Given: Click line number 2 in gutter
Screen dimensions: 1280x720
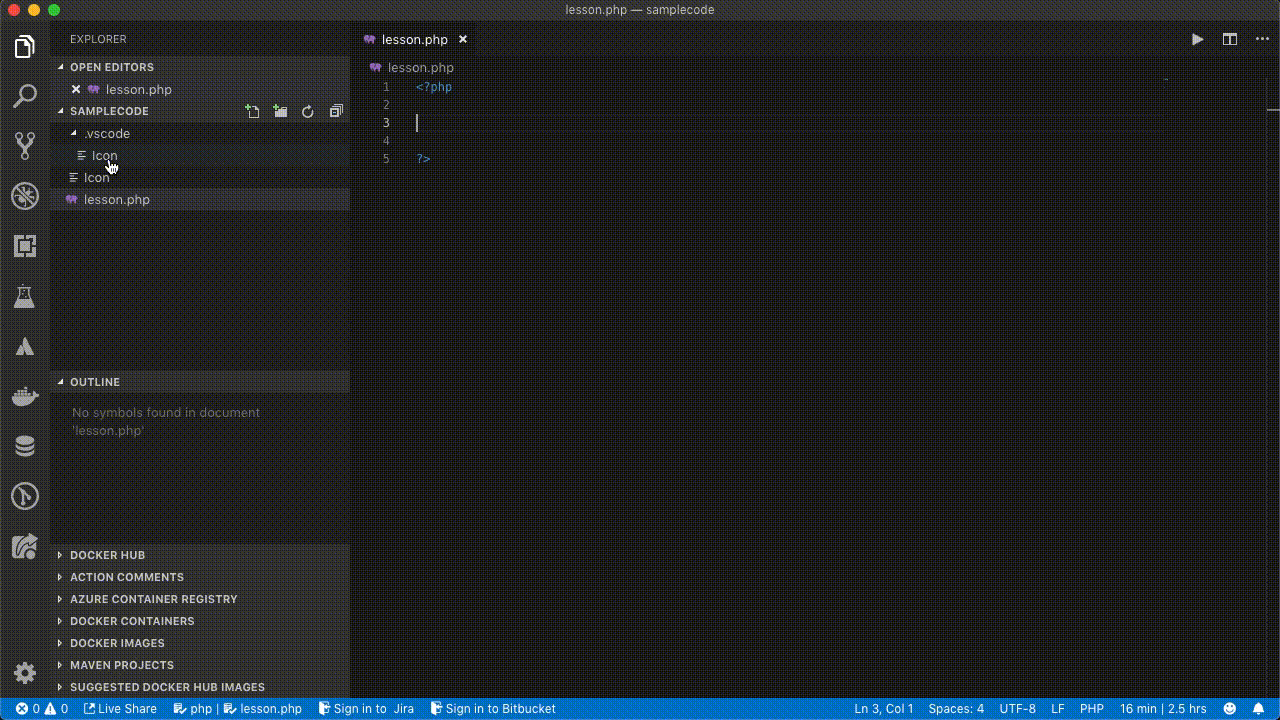Looking at the screenshot, I should click(386, 105).
